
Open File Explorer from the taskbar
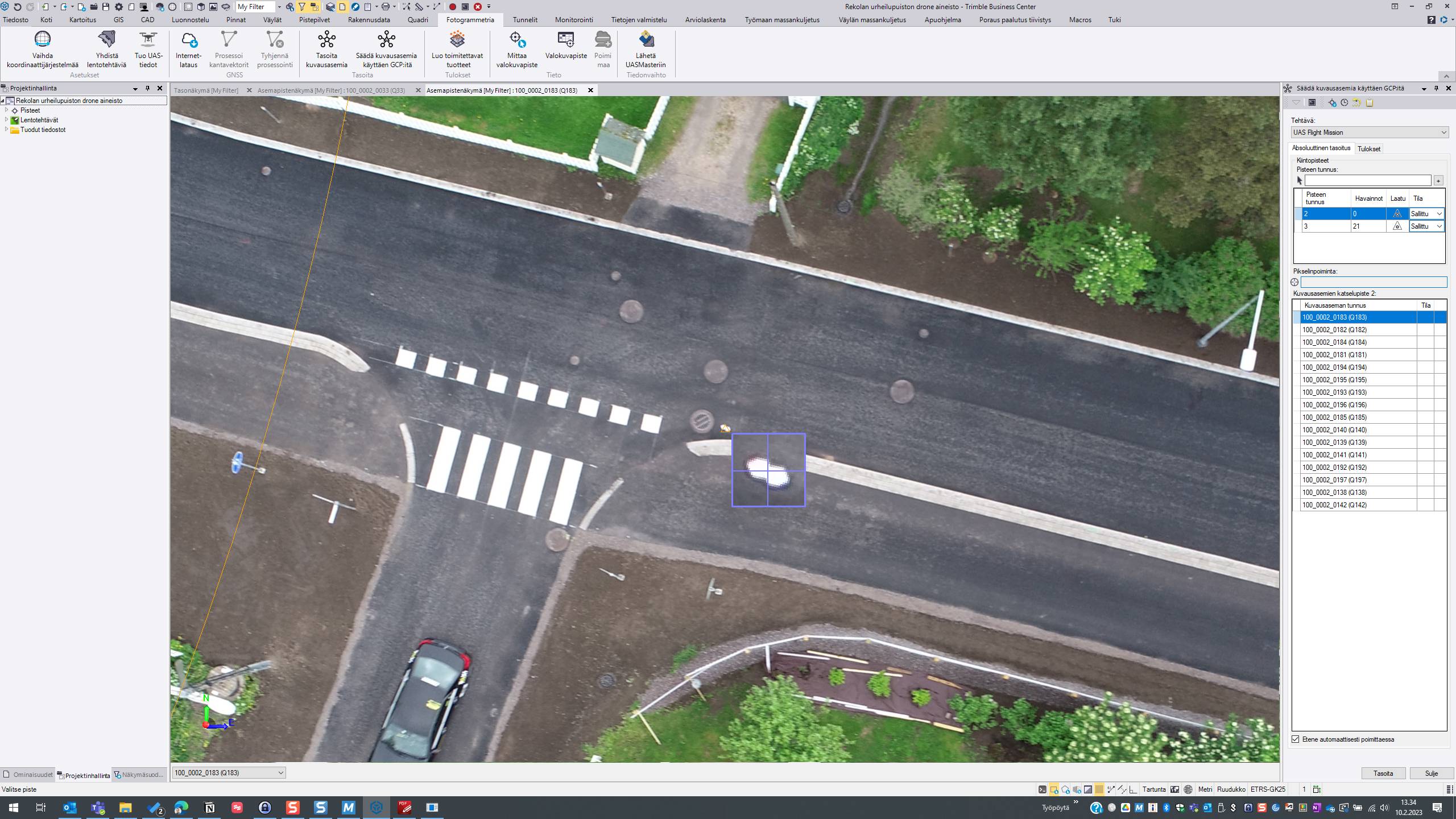pyautogui.click(x=126, y=808)
